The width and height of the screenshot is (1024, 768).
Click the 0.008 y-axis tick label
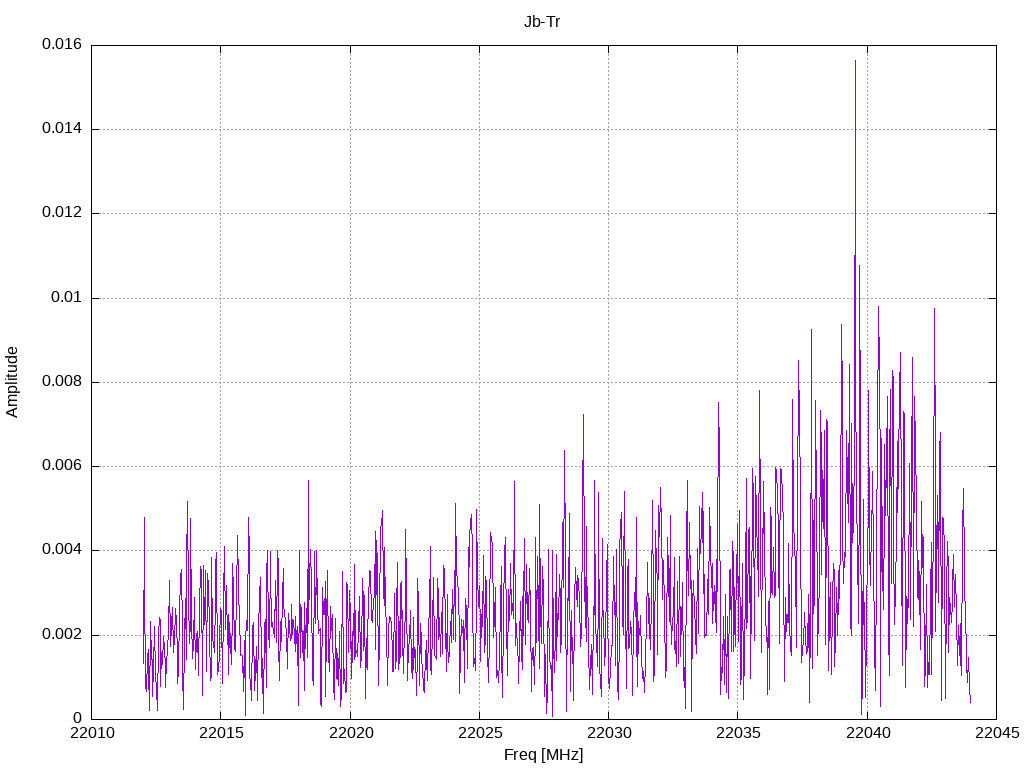click(62, 382)
